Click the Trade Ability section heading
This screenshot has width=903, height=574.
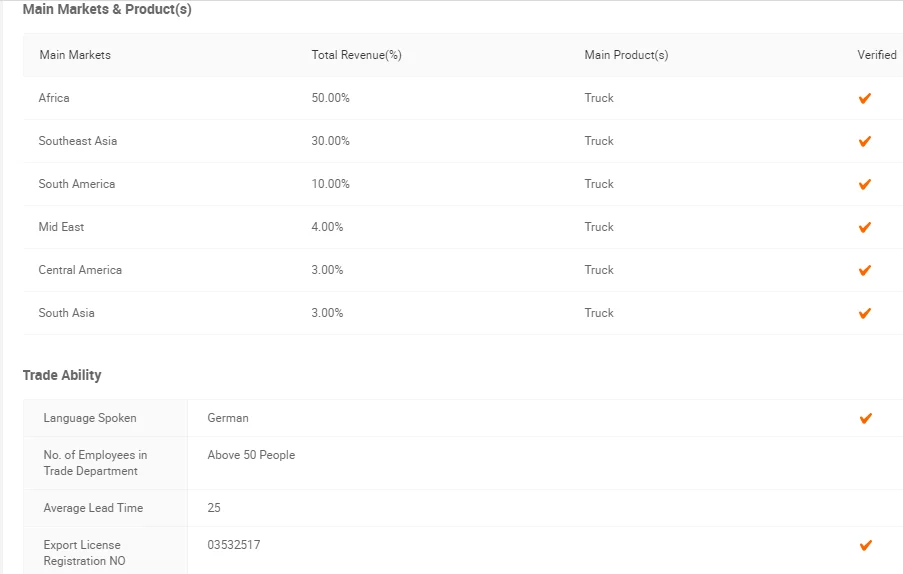tap(62, 375)
